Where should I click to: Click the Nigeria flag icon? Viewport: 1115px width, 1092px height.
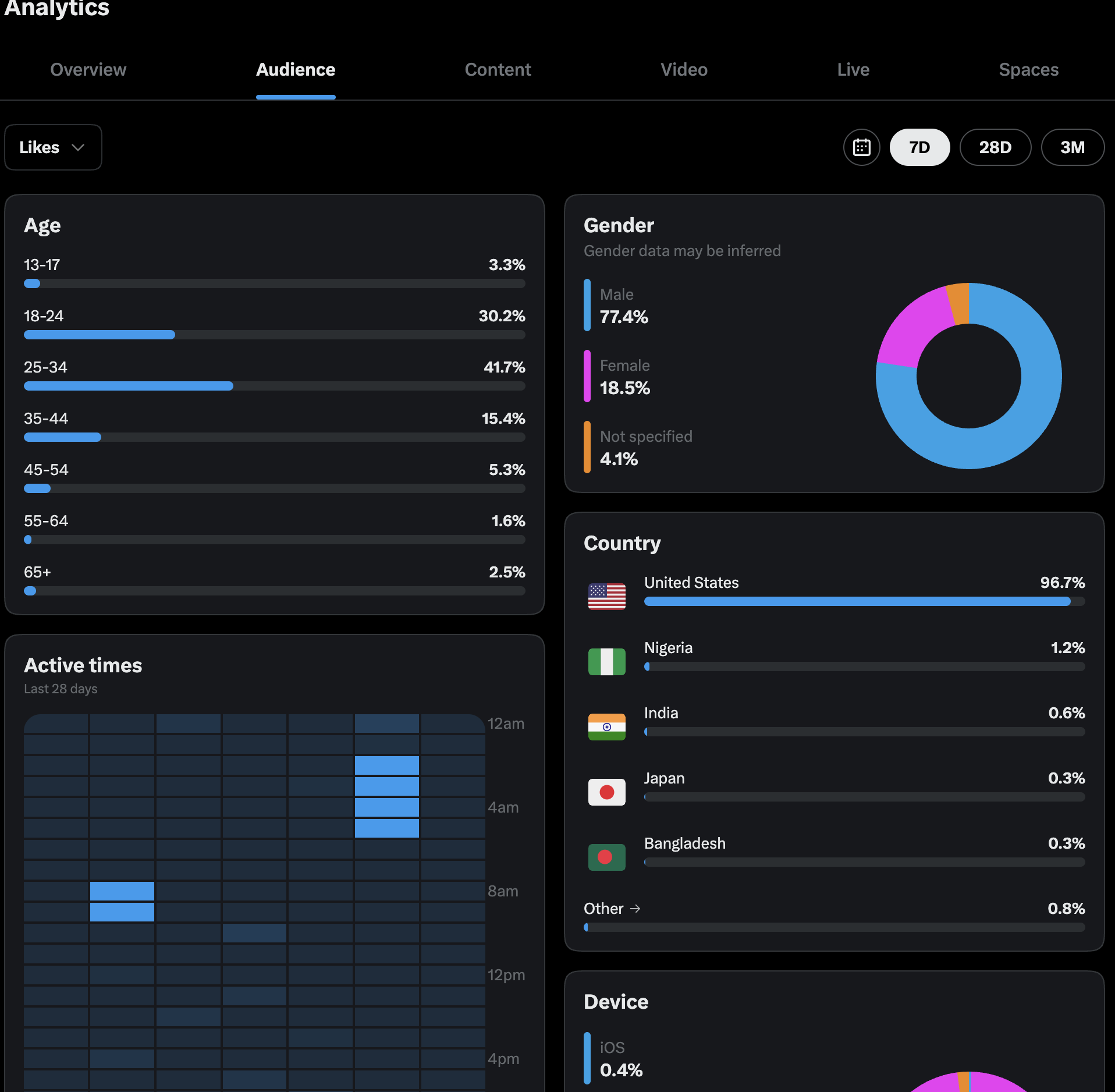[606, 662]
